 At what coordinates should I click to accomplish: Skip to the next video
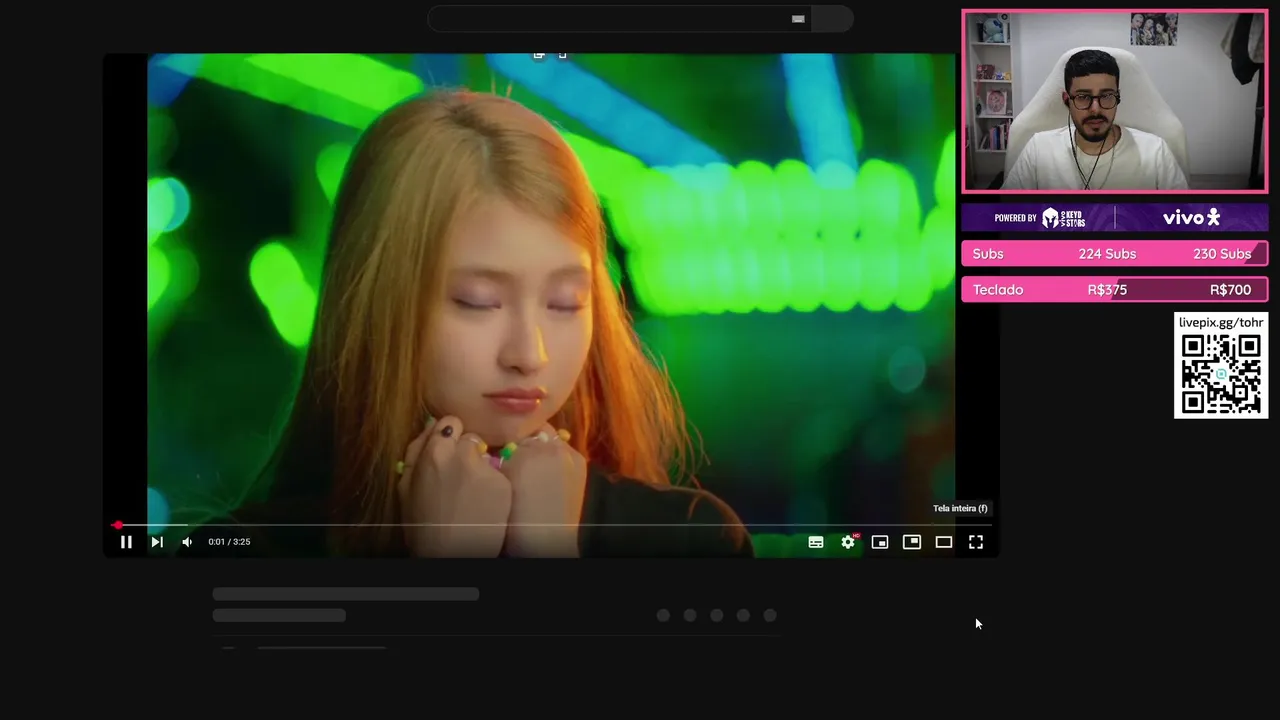click(157, 542)
